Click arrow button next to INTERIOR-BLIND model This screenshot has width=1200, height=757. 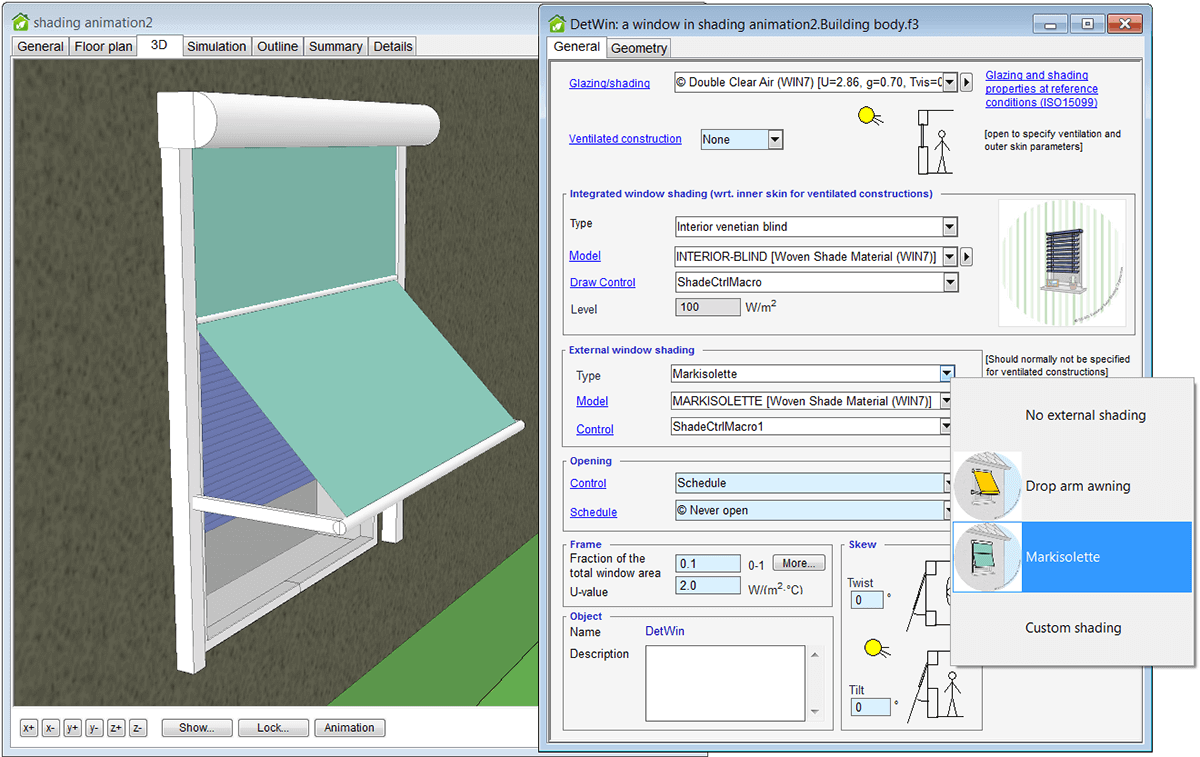[967, 257]
